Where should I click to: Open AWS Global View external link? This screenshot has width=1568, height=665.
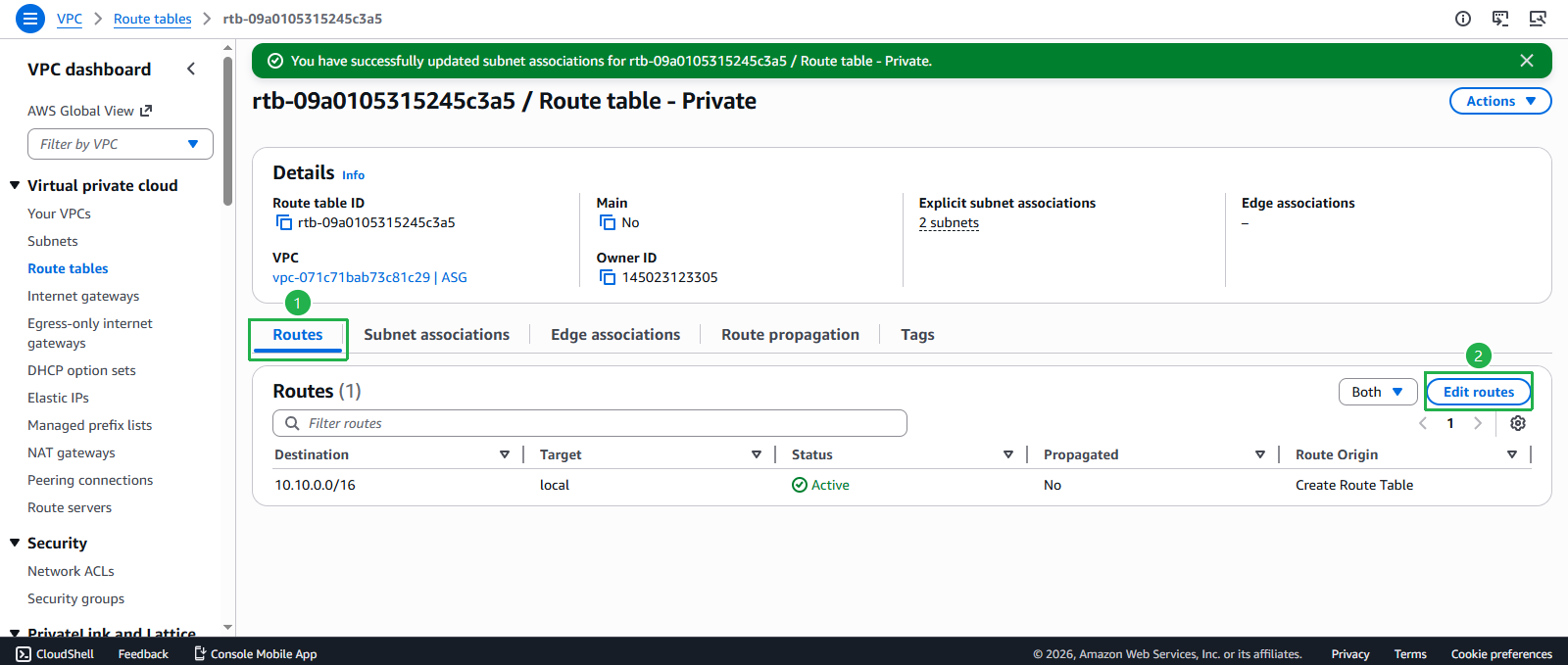point(89,111)
